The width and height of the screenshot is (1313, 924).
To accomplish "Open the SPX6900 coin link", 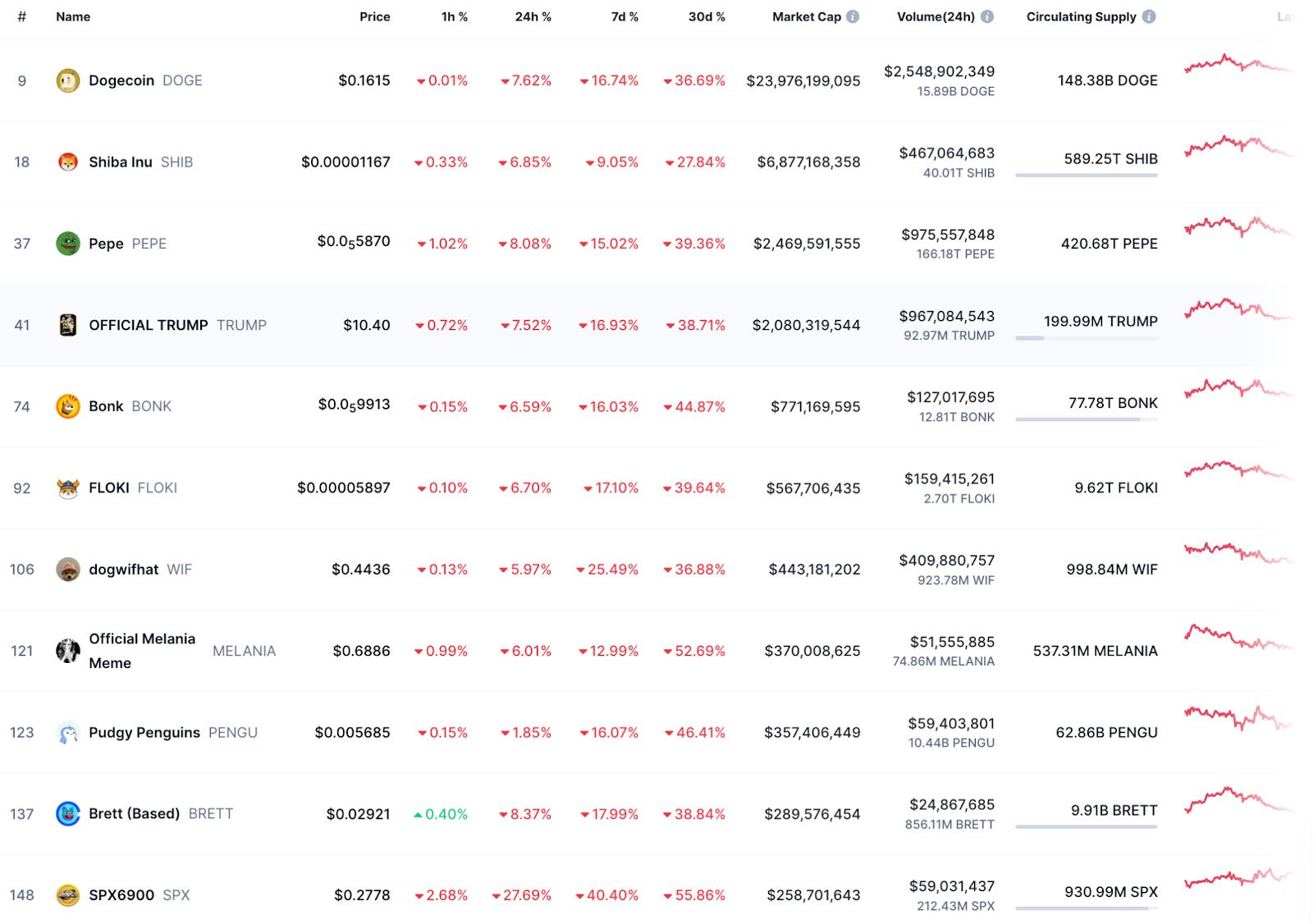I will pyautogui.click(x=121, y=895).
